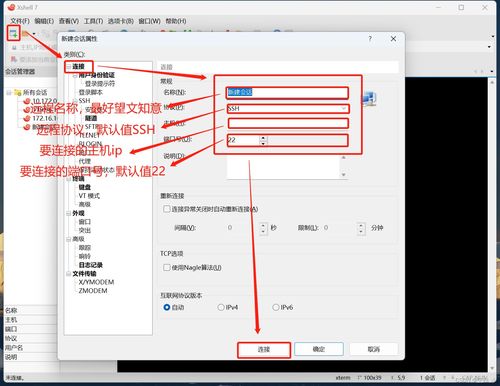
Task: Click the Open folder toolbar icon
Action: (26, 33)
